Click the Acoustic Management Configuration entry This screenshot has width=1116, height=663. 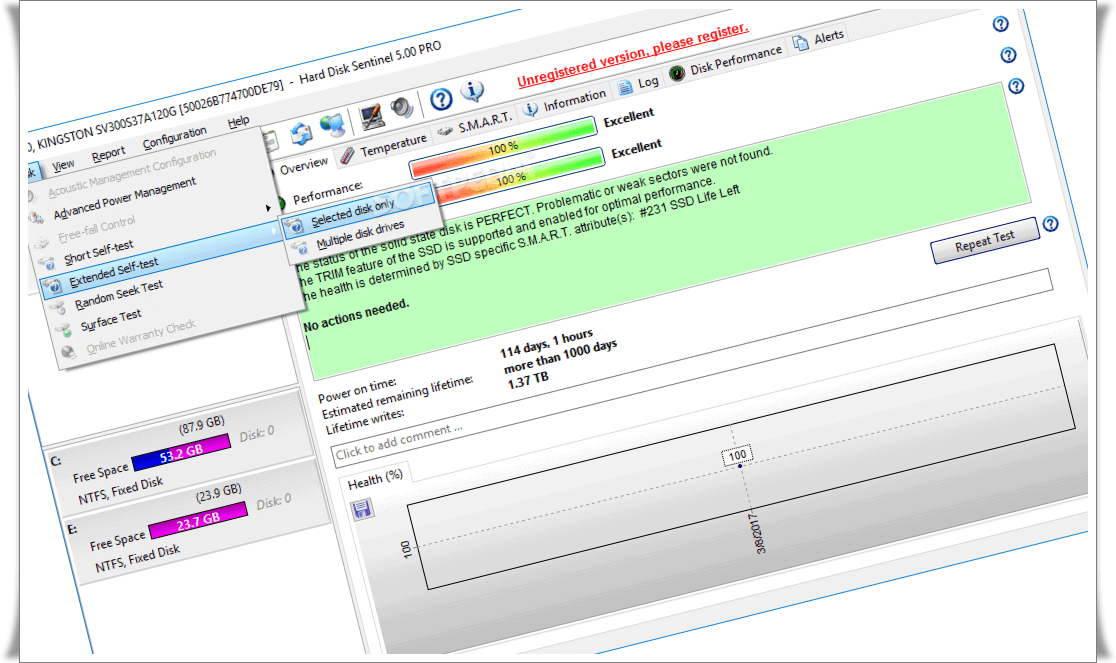(132, 173)
